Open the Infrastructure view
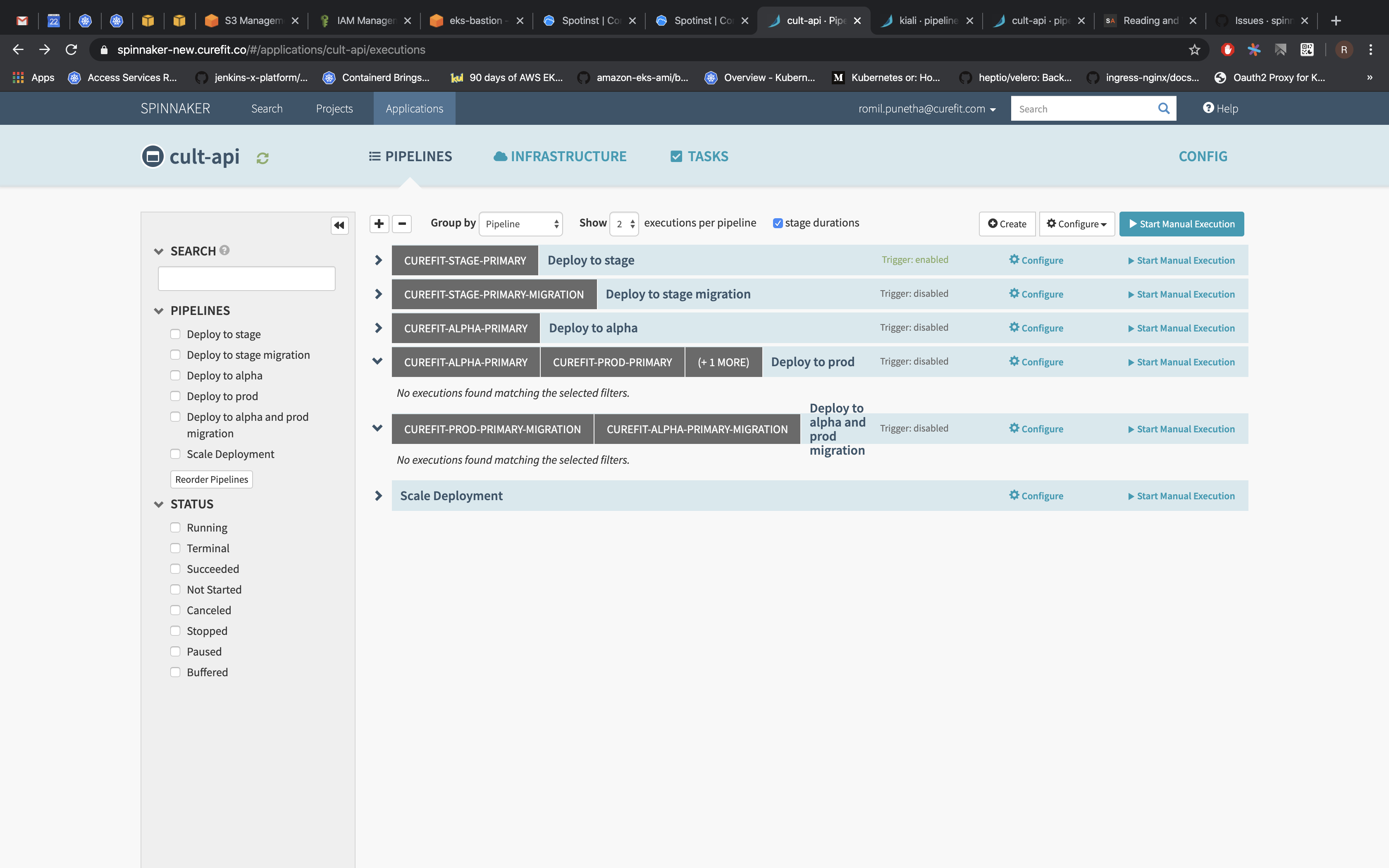Image resolution: width=1389 pixels, height=868 pixels. (560, 155)
